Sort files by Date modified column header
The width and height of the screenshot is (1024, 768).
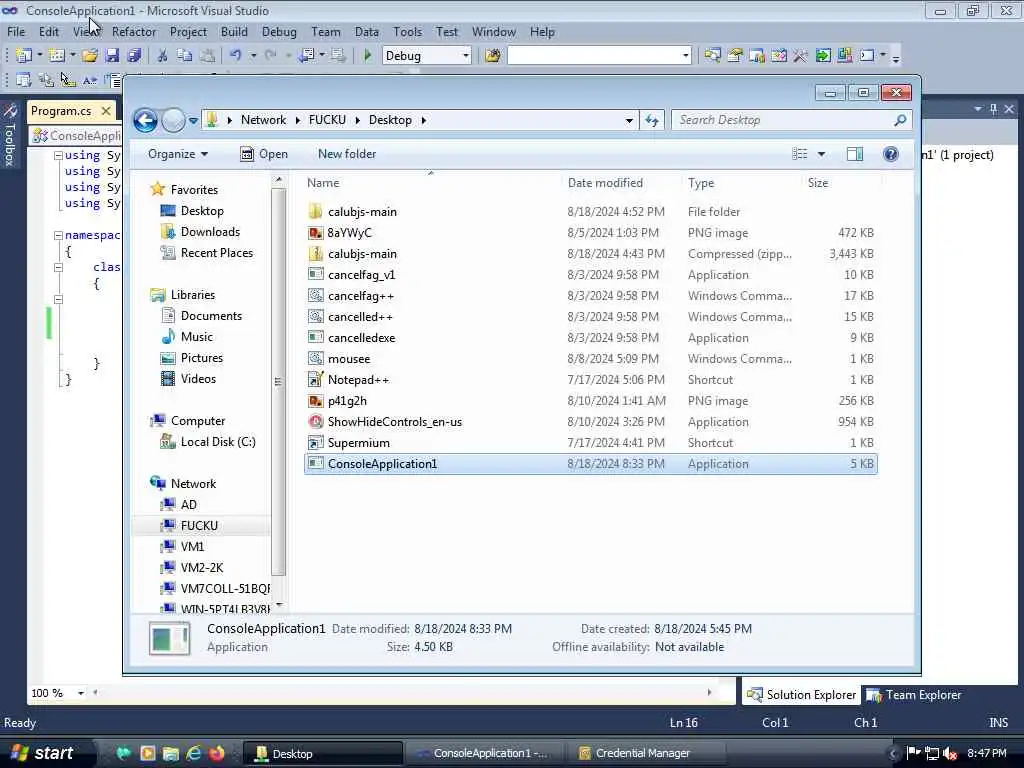tap(605, 183)
